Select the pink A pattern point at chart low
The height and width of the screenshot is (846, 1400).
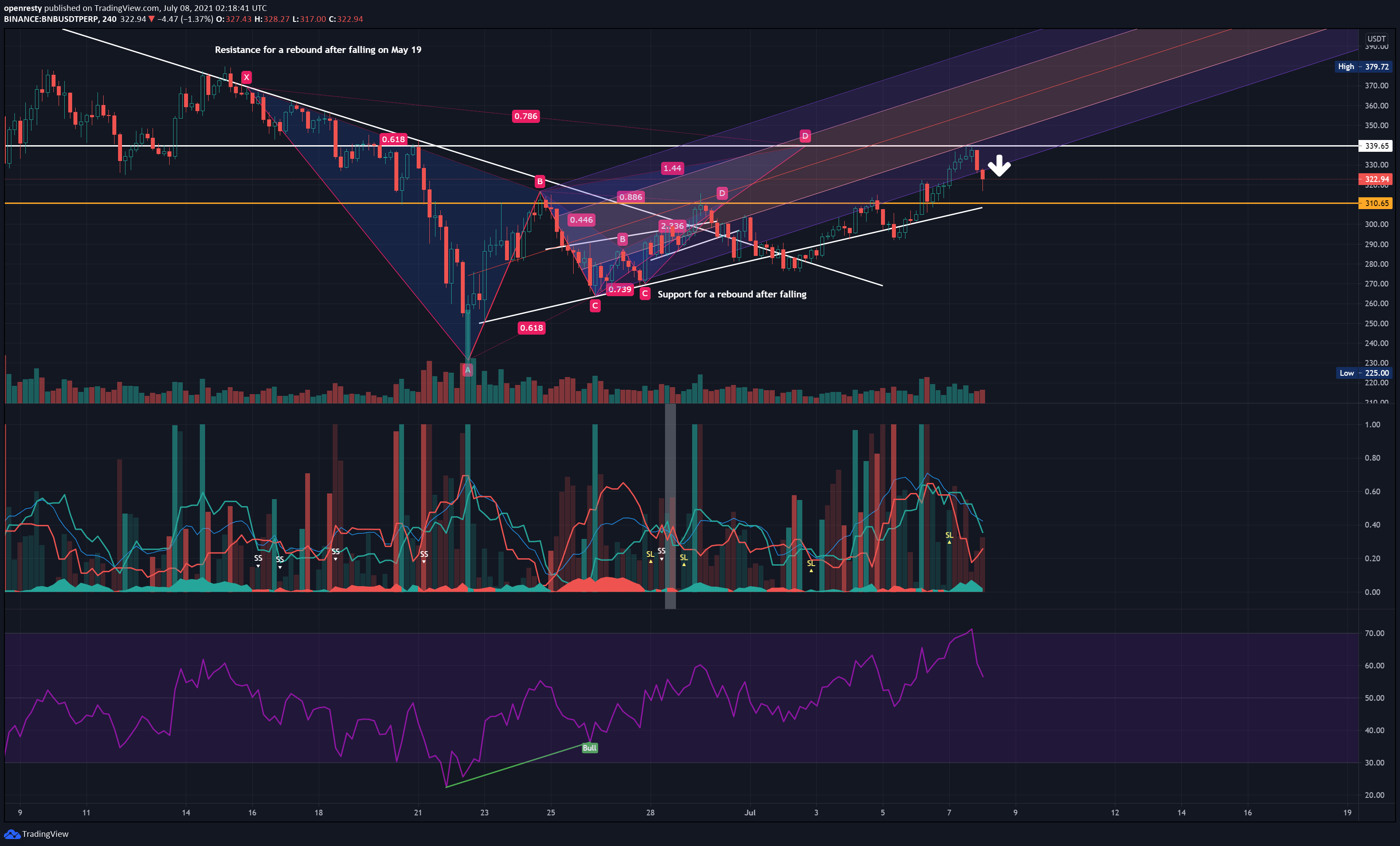pos(467,370)
